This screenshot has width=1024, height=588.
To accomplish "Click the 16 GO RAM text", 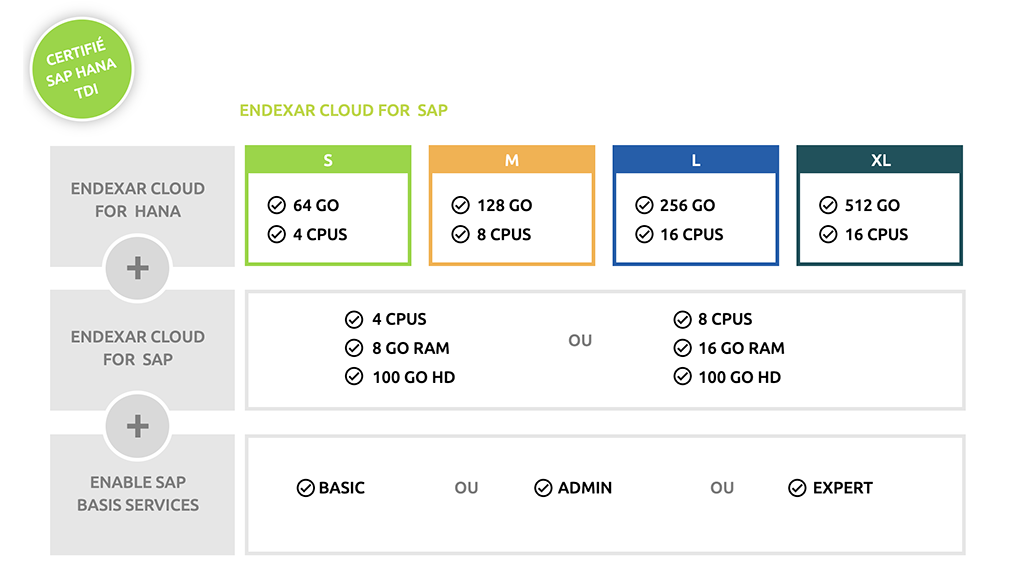I will pyautogui.click(x=742, y=348).
